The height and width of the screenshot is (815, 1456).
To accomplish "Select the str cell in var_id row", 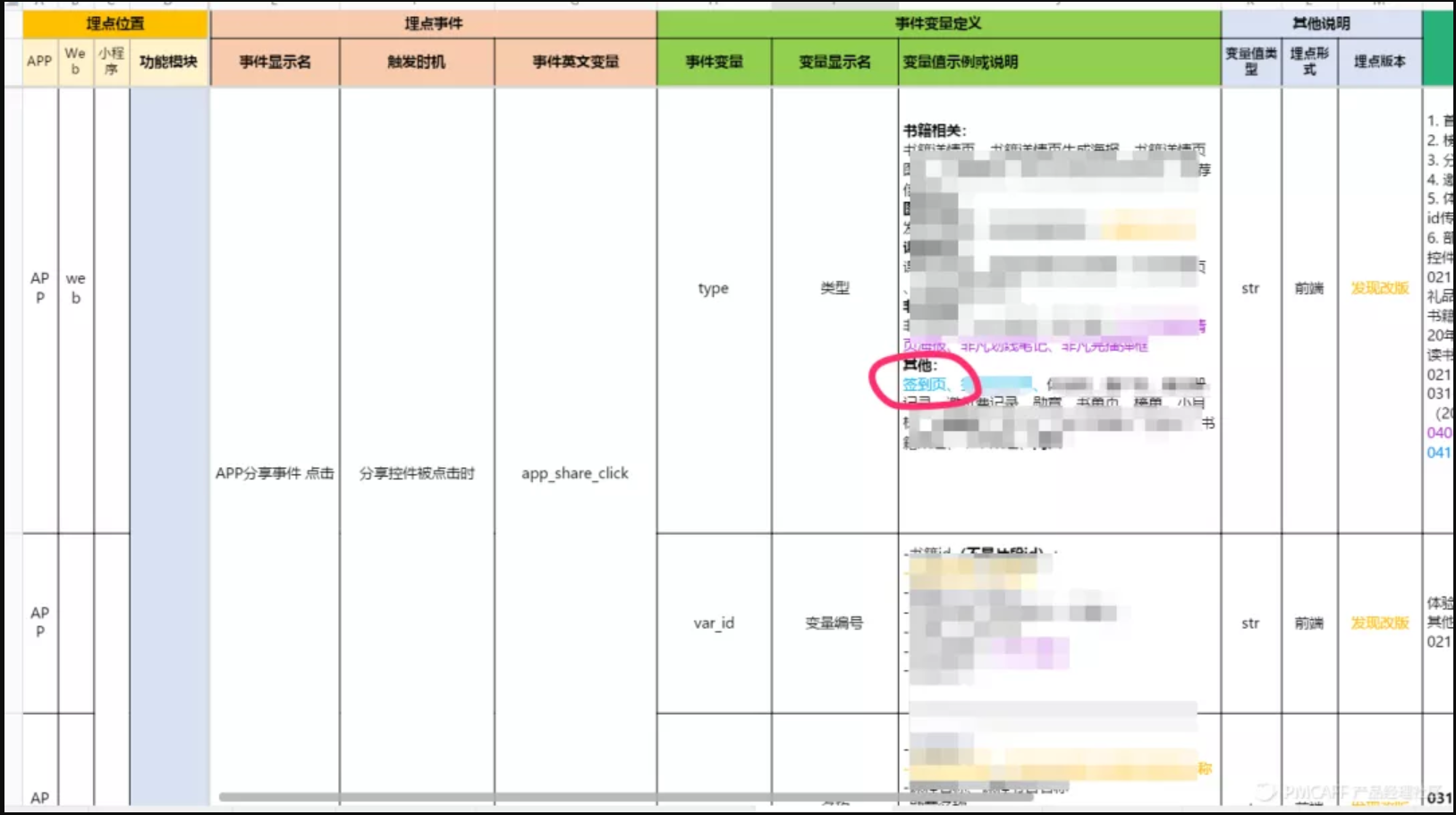I will (x=1250, y=623).
